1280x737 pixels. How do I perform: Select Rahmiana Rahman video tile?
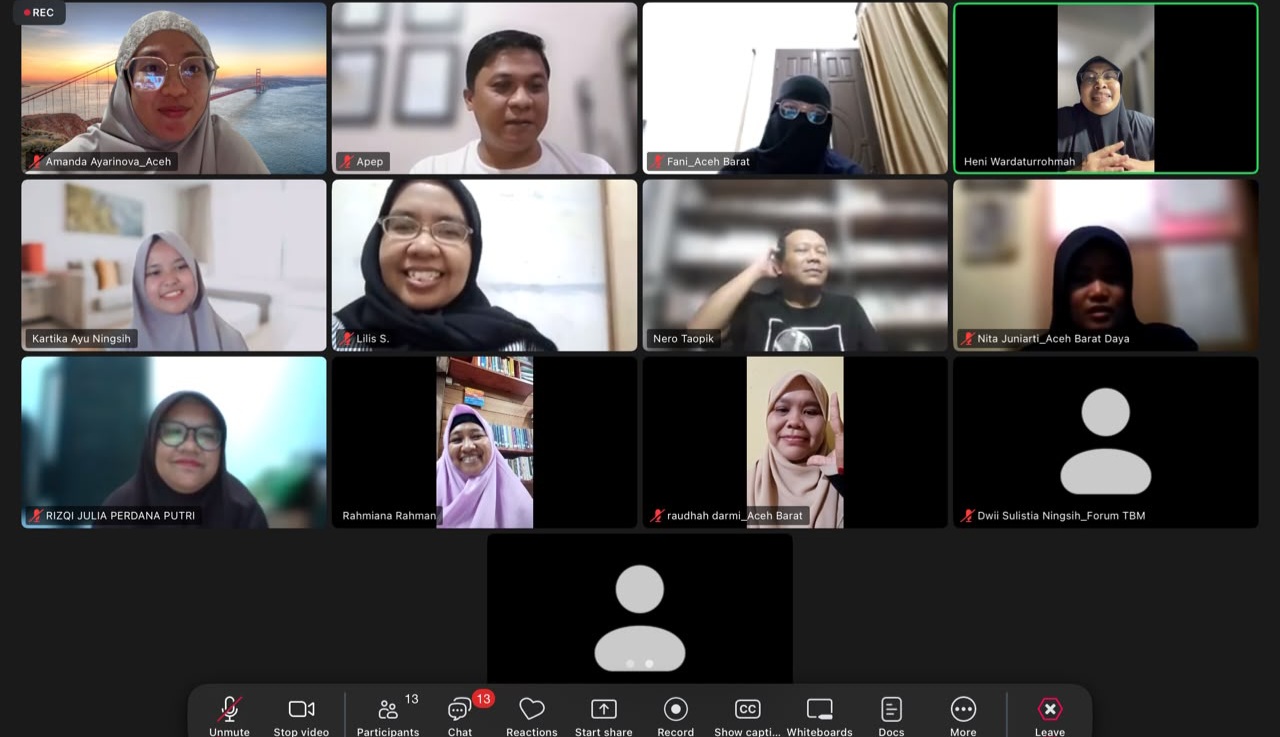point(484,442)
